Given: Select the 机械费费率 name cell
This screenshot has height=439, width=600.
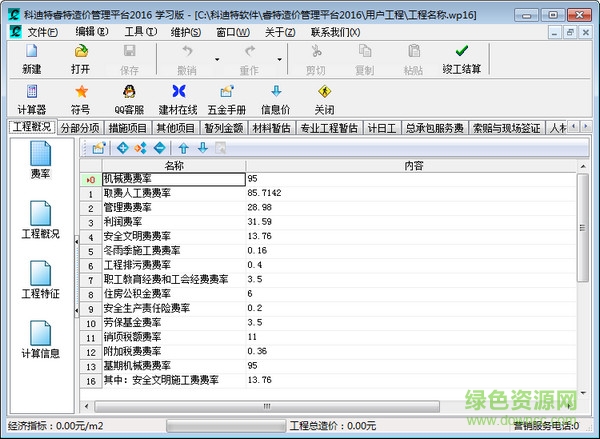Looking at the screenshot, I should (x=174, y=179).
